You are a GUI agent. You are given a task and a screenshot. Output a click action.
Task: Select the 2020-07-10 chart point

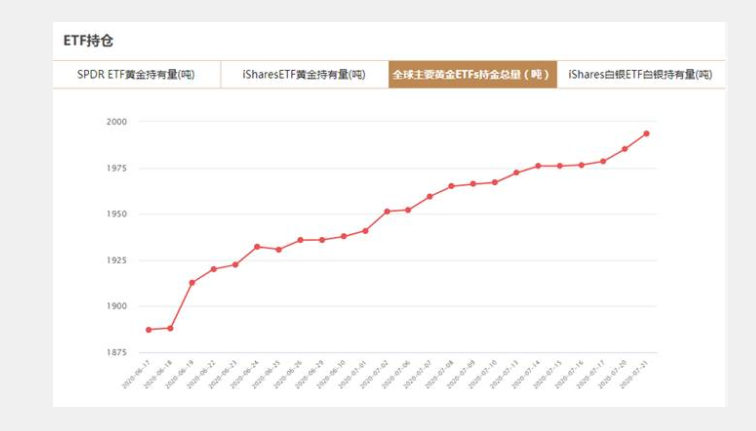[x=495, y=182]
